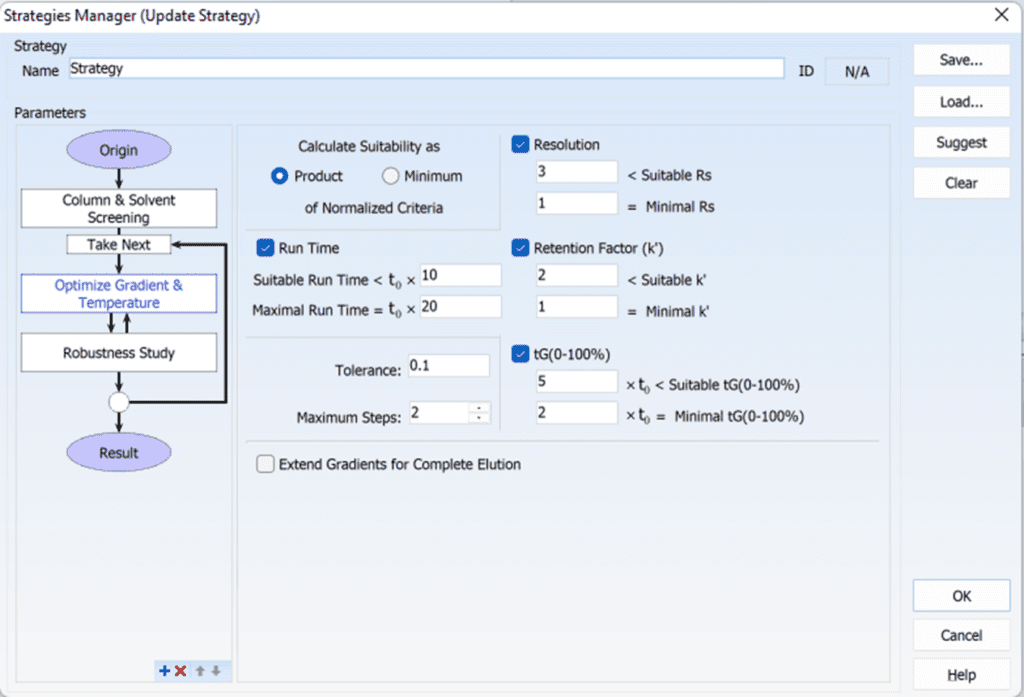Disable the Resolution criterion
This screenshot has width=1024, height=697.
click(x=520, y=144)
